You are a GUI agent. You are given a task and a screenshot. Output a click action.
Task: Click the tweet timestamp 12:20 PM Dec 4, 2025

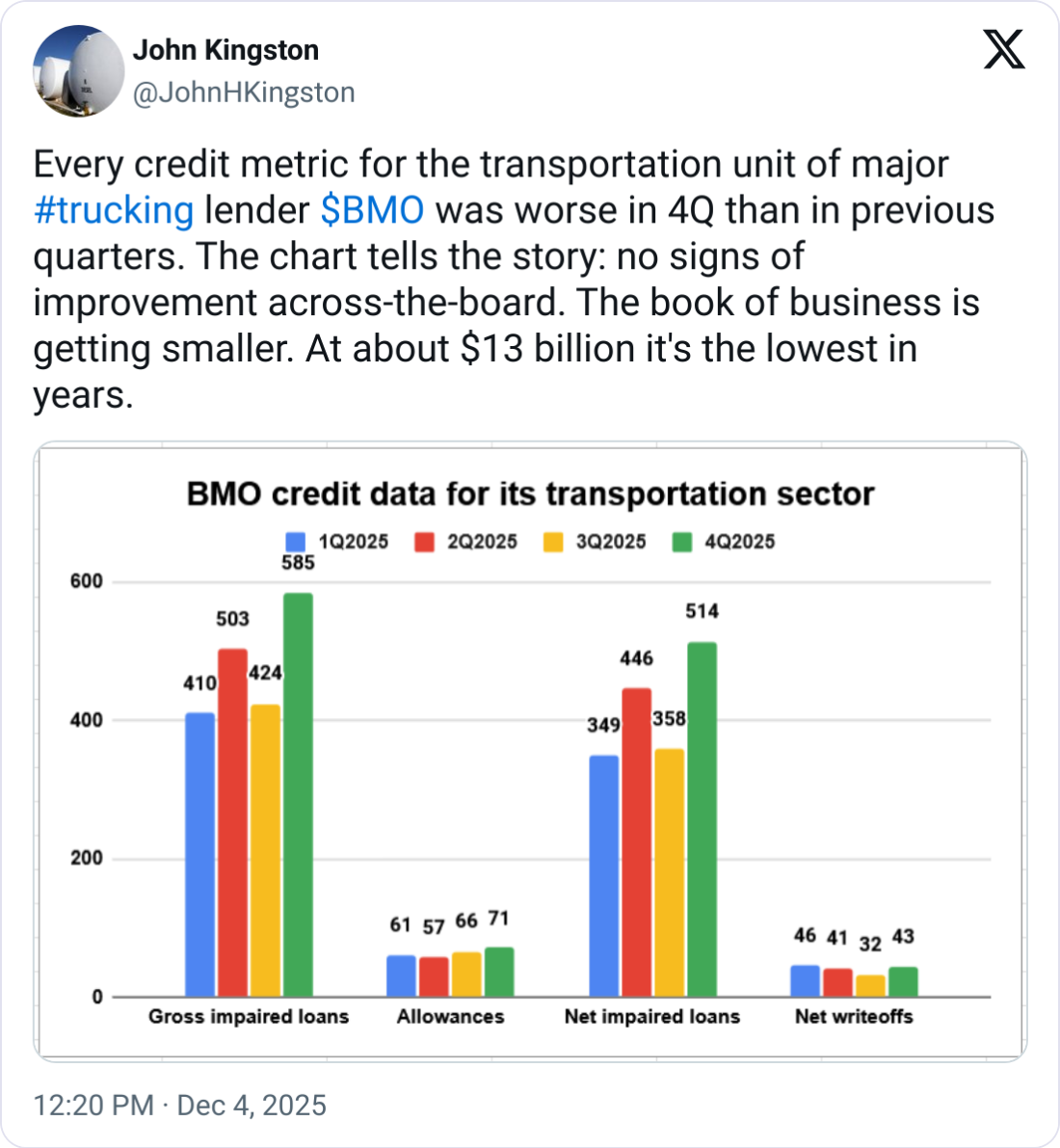[180, 1105]
